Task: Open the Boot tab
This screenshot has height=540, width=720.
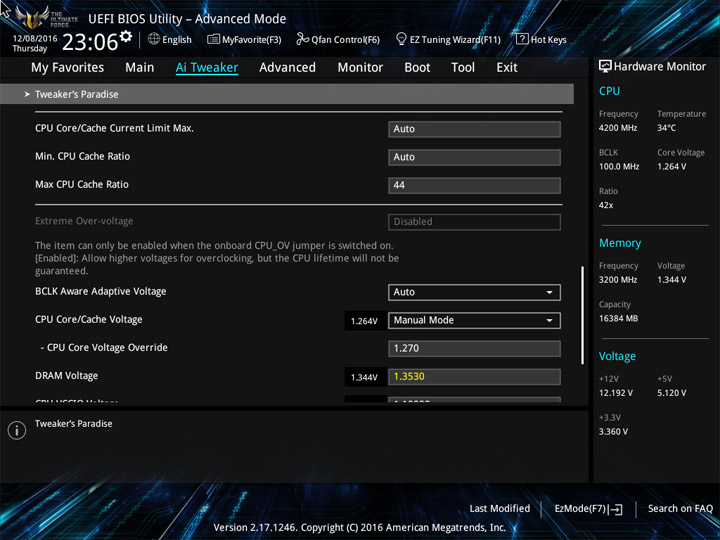Action: click(417, 68)
